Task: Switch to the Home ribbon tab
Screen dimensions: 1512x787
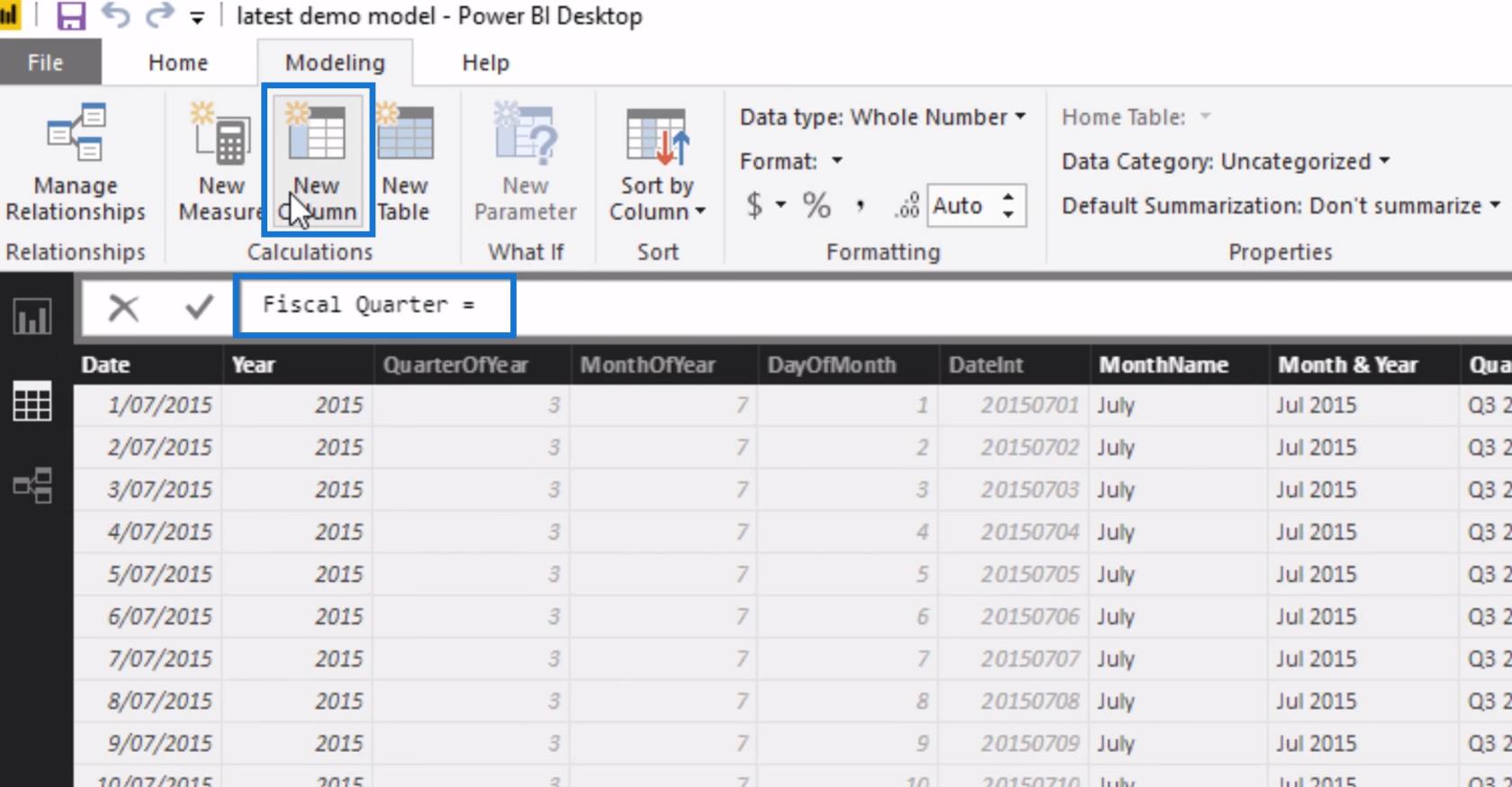Action: (178, 62)
